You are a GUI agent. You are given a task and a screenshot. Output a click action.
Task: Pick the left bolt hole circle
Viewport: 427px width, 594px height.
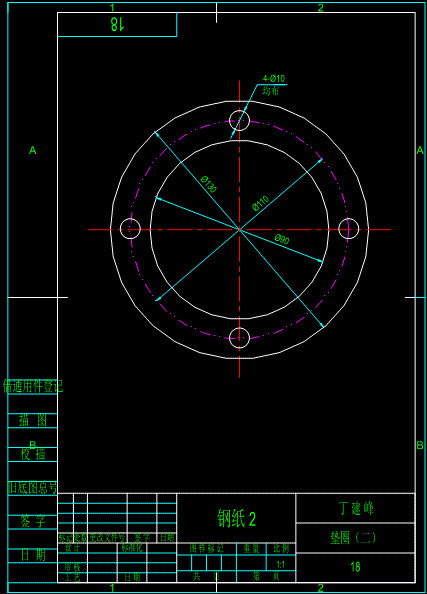tap(130, 229)
